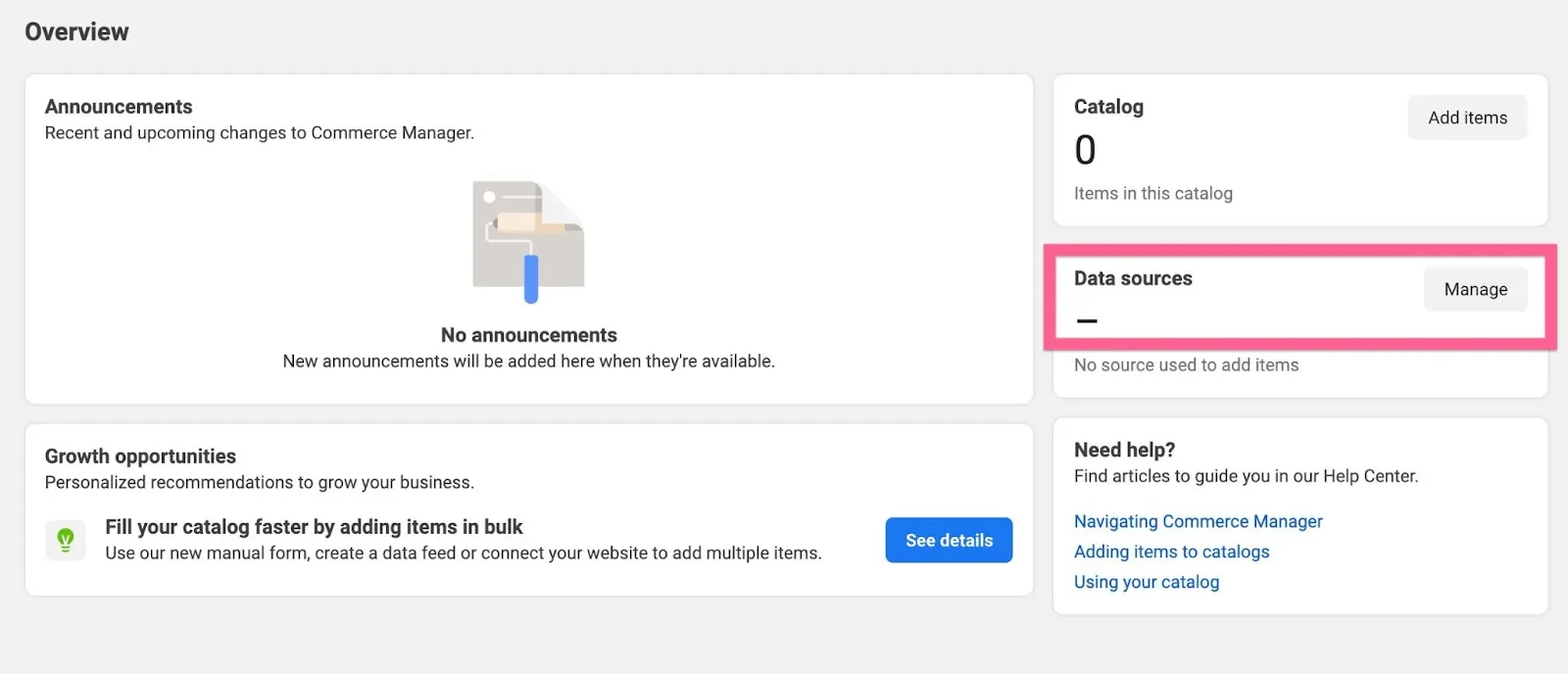1568x674 pixels.
Task: Open Using your catalog help link
Action: [x=1147, y=582]
